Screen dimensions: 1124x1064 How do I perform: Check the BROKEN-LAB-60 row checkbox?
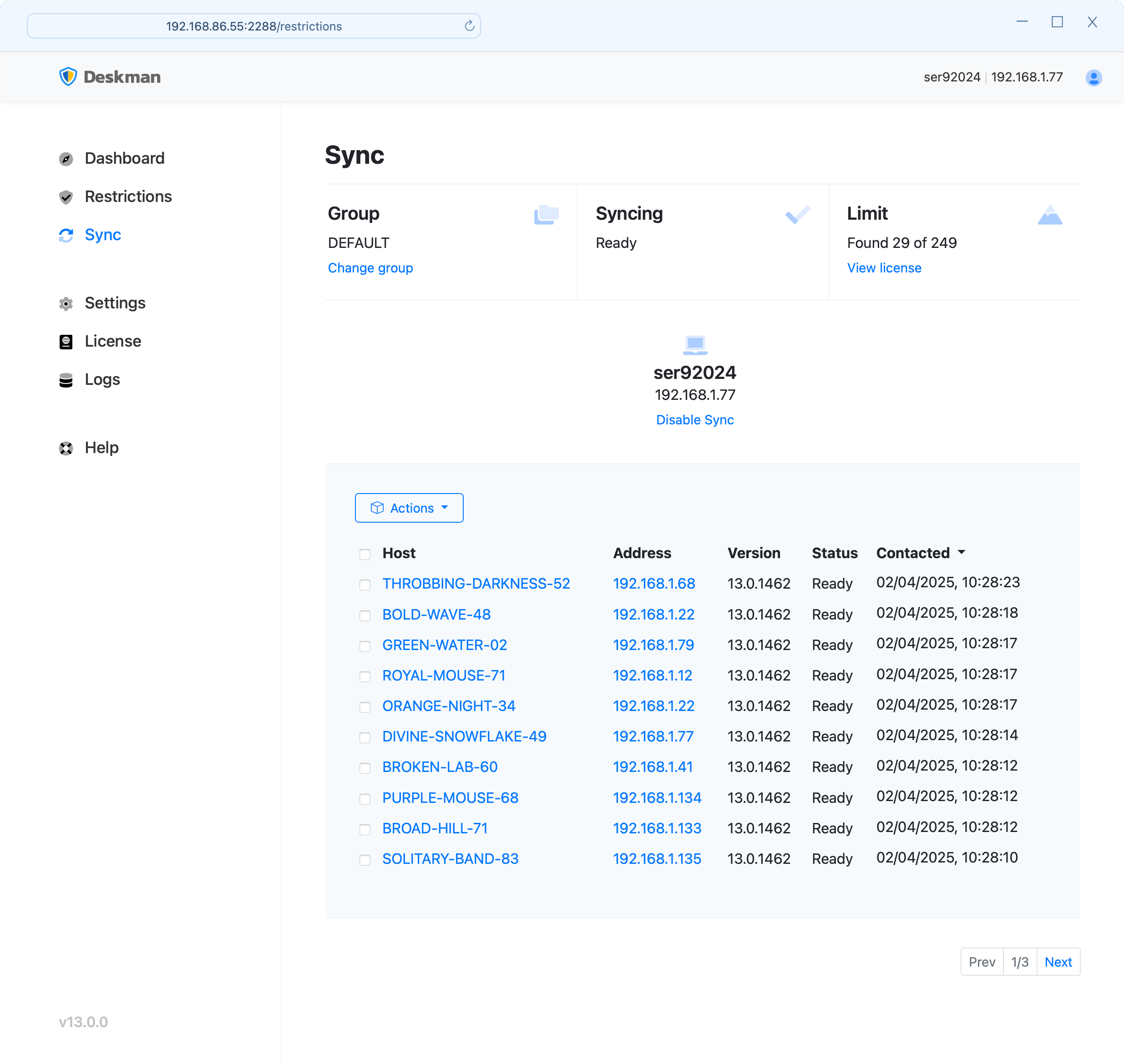tap(365, 768)
